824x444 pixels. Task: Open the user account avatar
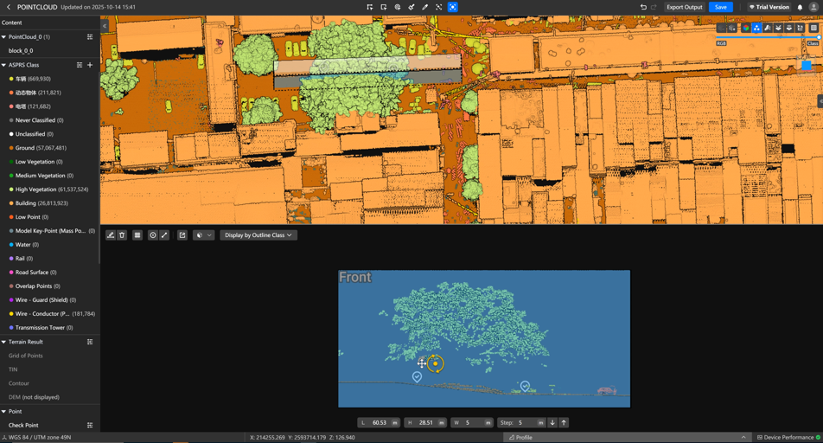click(x=814, y=7)
